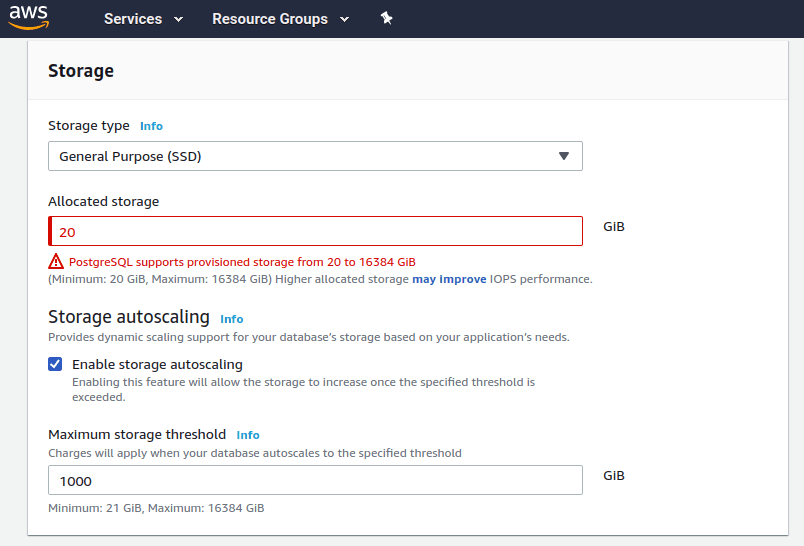This screenshot has height=546, width=804.
Task: Click the Resource Groups chevron arrow
Action: click(x=344, y=20)
